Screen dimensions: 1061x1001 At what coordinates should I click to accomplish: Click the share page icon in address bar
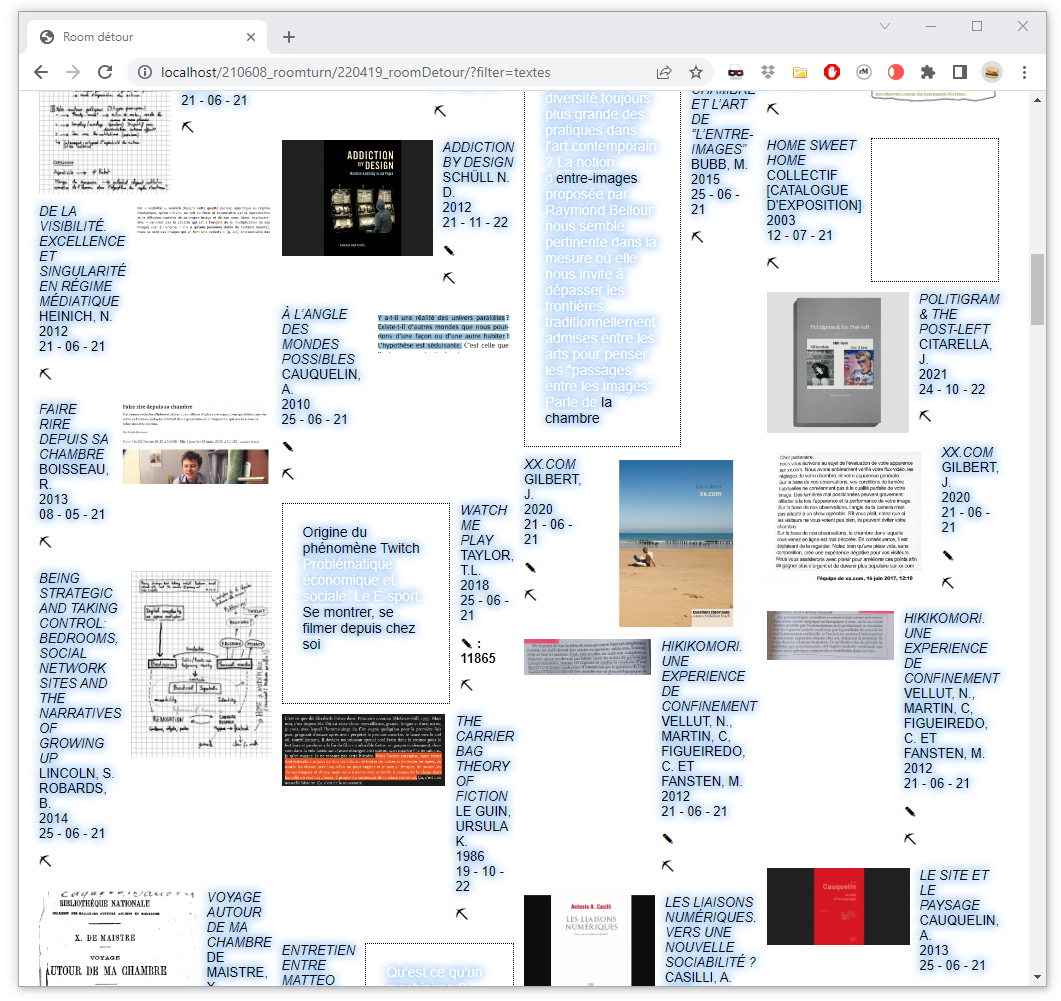(x=664, y=72)
